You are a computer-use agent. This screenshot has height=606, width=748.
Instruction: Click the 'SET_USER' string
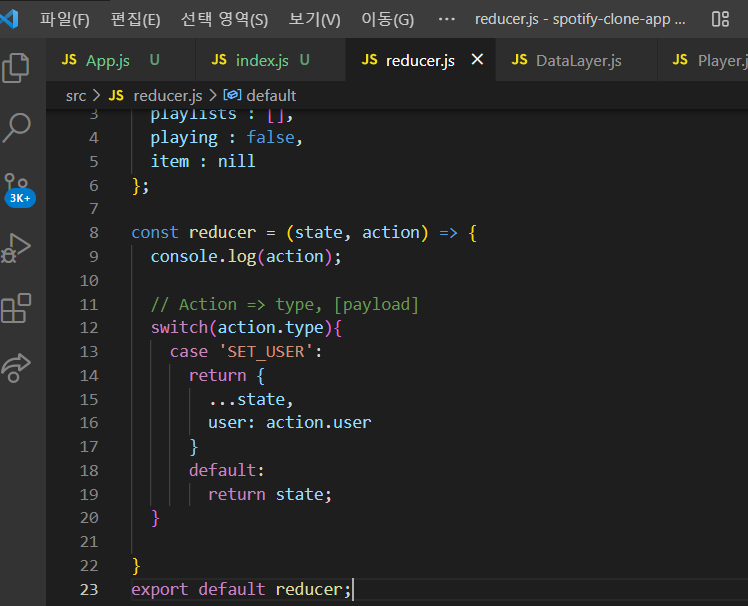[266, 352]
